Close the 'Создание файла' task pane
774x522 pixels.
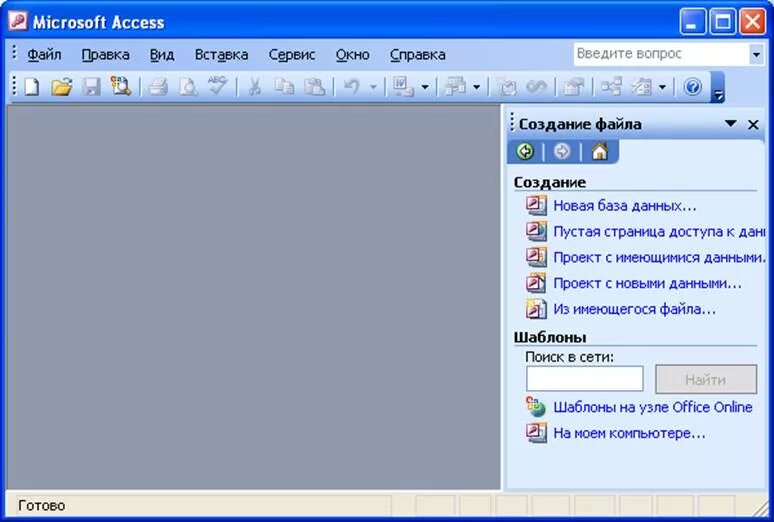coord(753,124)
